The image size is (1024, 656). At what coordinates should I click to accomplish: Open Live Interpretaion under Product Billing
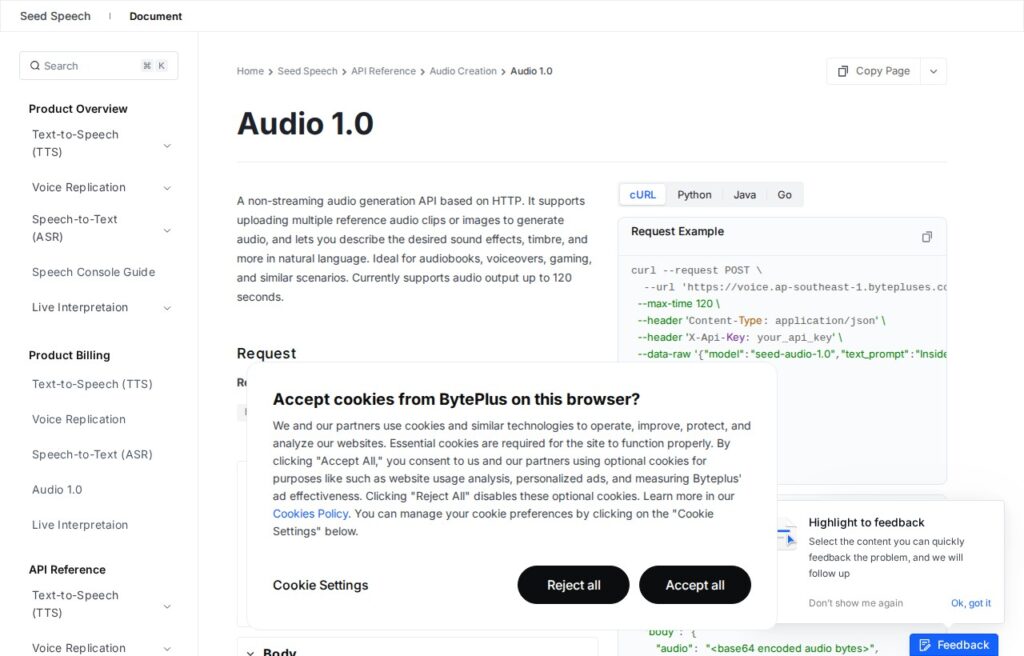click(x=80, y=525)
